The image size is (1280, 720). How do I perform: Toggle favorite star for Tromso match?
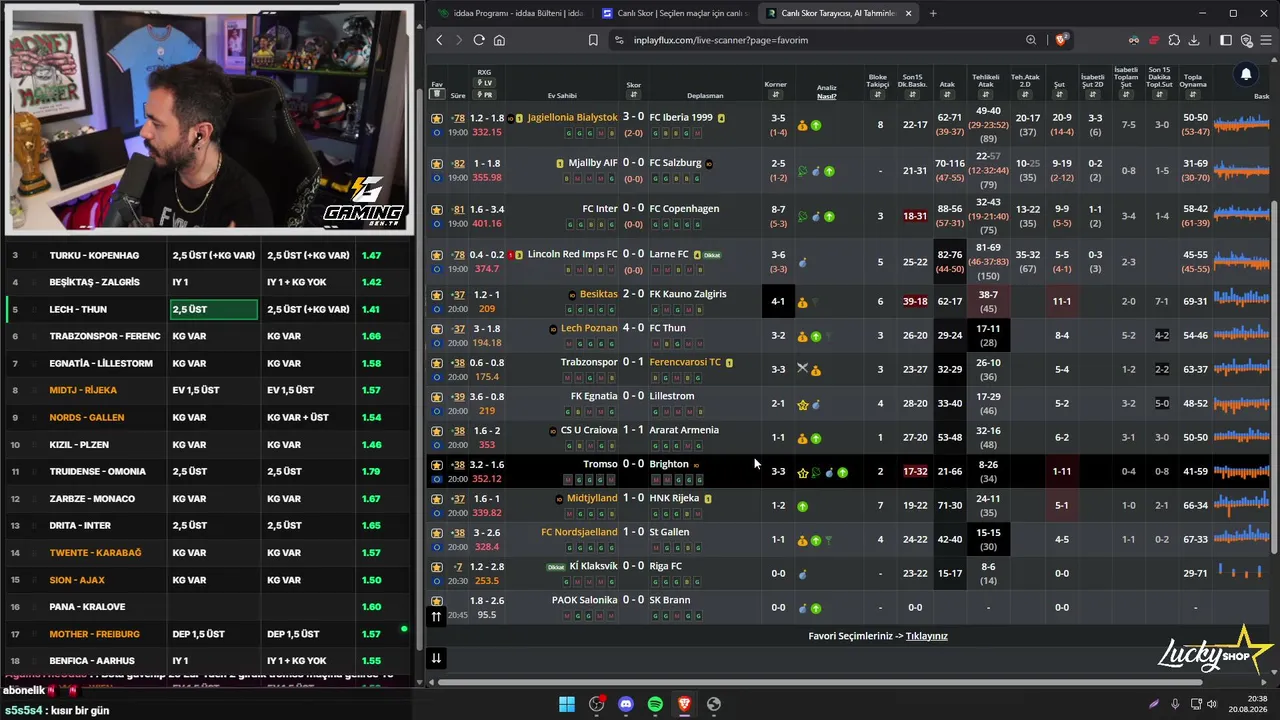point(437,465)
